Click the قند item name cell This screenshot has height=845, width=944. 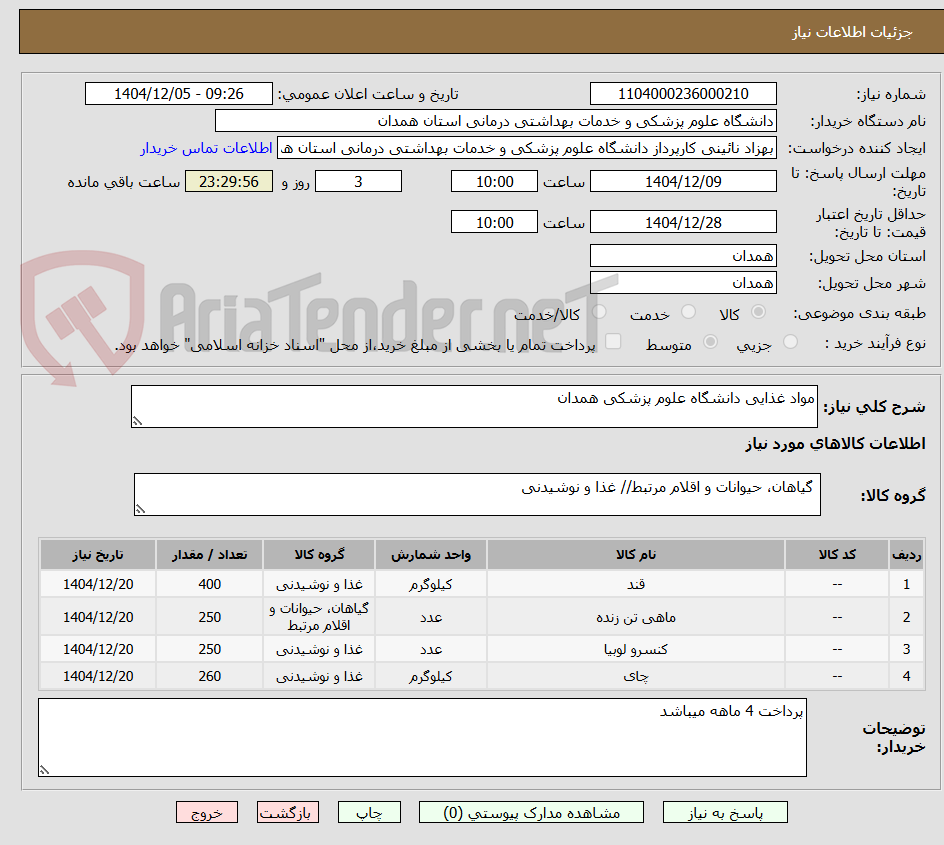pyautogui.click(x=636, y=584)
